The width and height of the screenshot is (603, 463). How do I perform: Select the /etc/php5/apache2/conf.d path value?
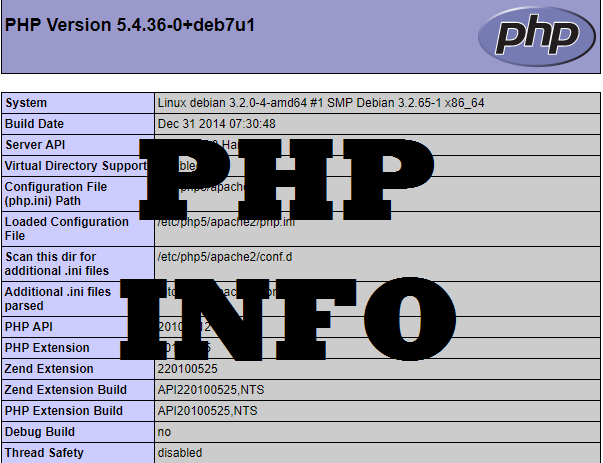coord(225,257)
